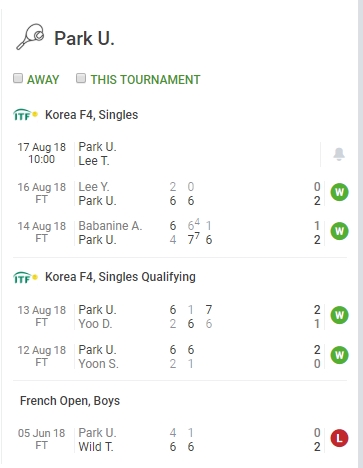The image size is (363, 468).
Task: Click the ITF logo next to Korea F4, Singles
Action: click(x=26, y=115)
